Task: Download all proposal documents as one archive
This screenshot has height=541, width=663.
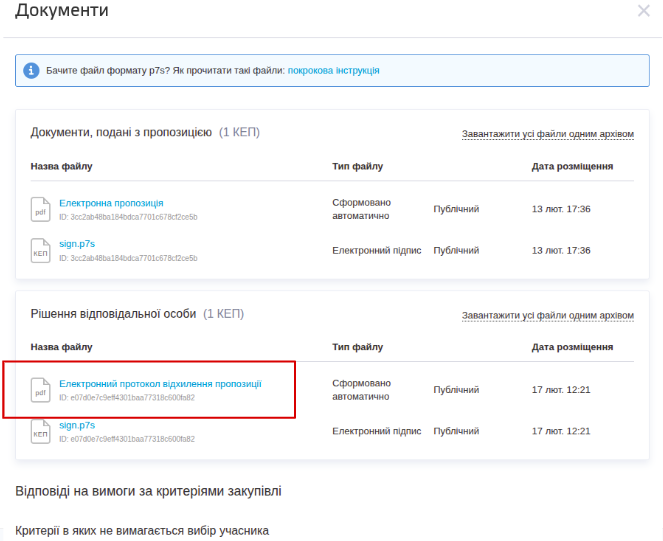Action: [547, 133]
